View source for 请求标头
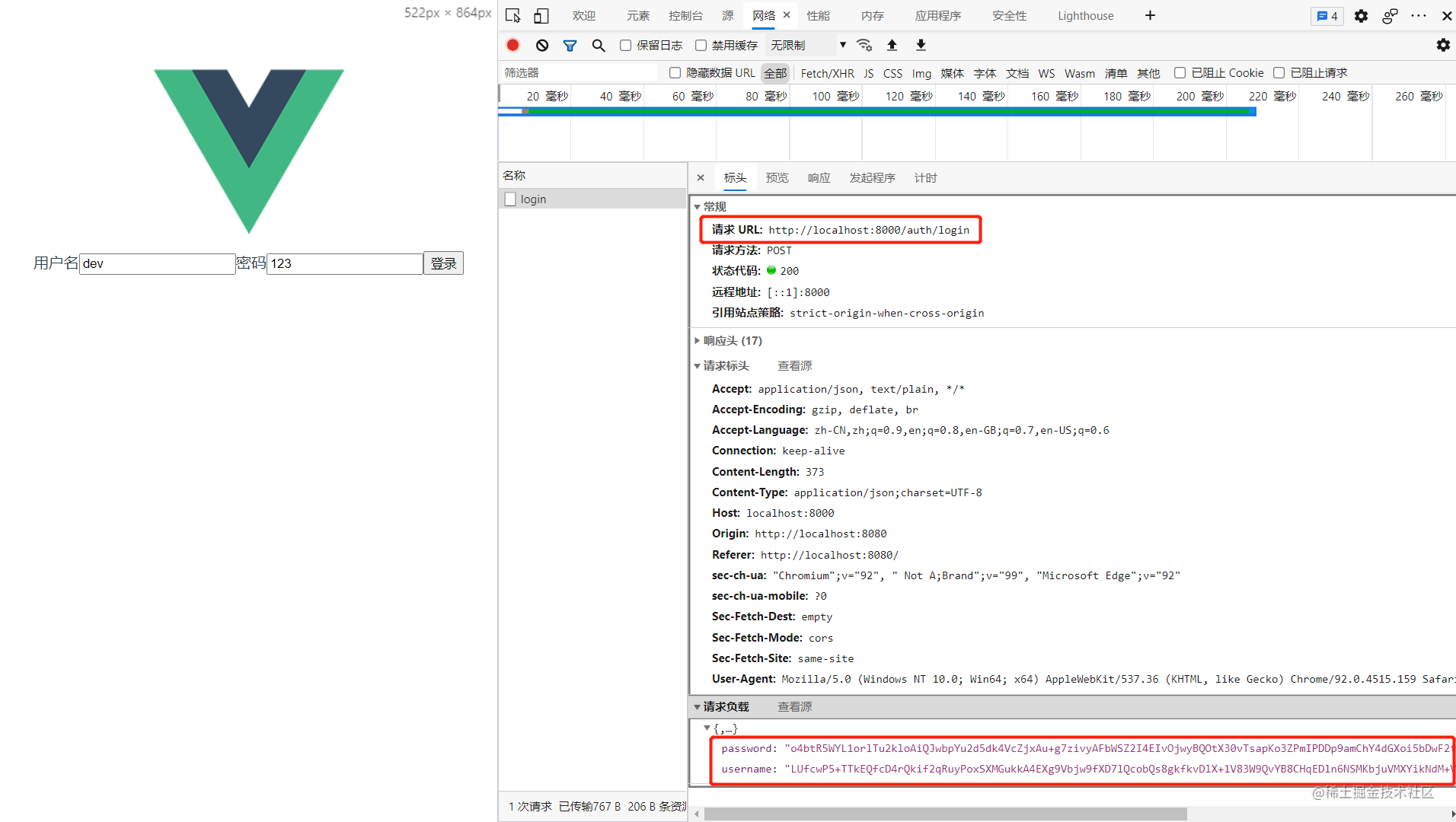The height and width of the screenshot is (822, 1456). coord(795,366)
